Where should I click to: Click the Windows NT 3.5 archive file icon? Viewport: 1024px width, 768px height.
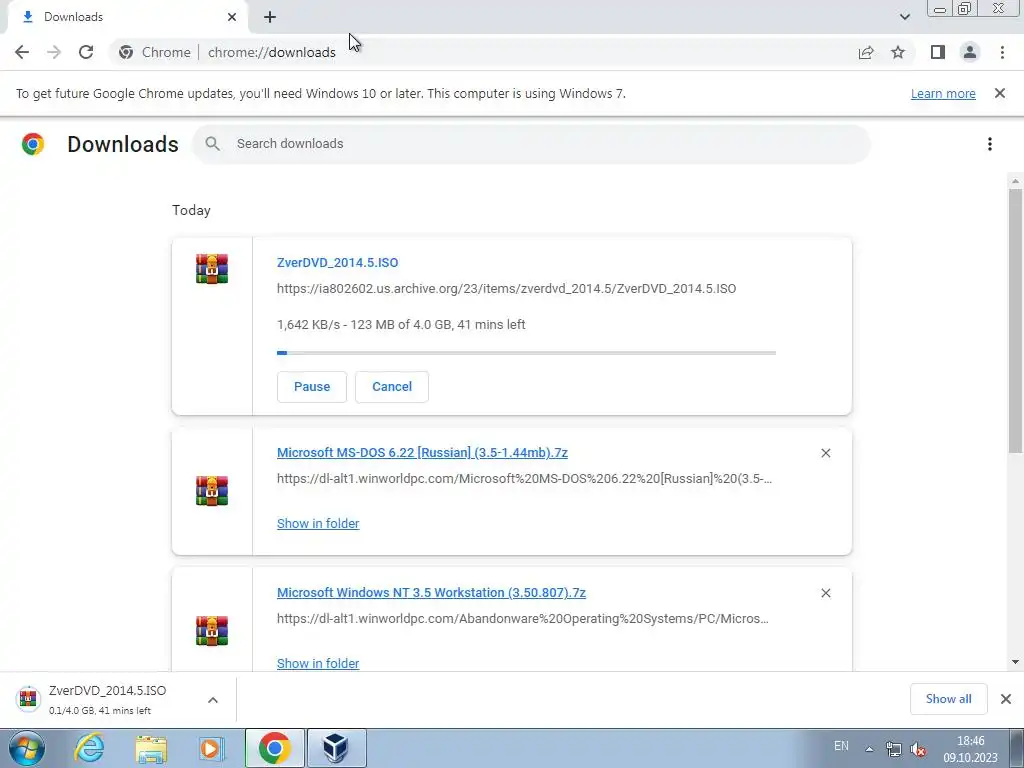coord(212,630)
